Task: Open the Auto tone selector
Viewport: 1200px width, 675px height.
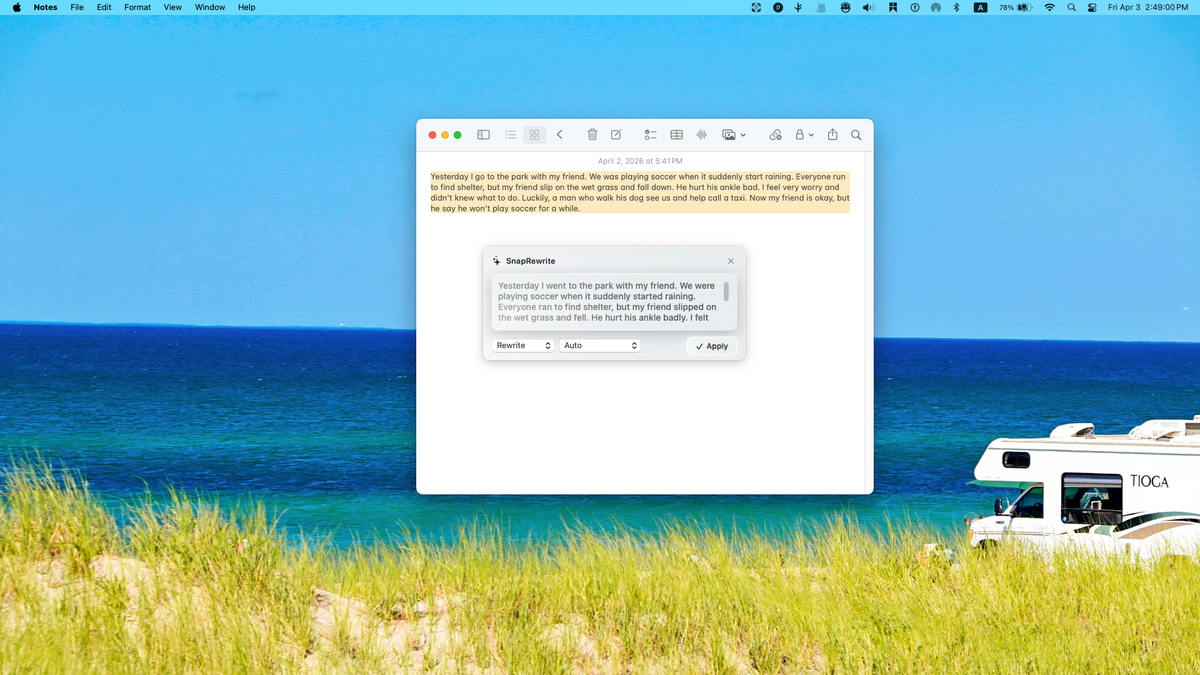Action: tap(599, 345)
